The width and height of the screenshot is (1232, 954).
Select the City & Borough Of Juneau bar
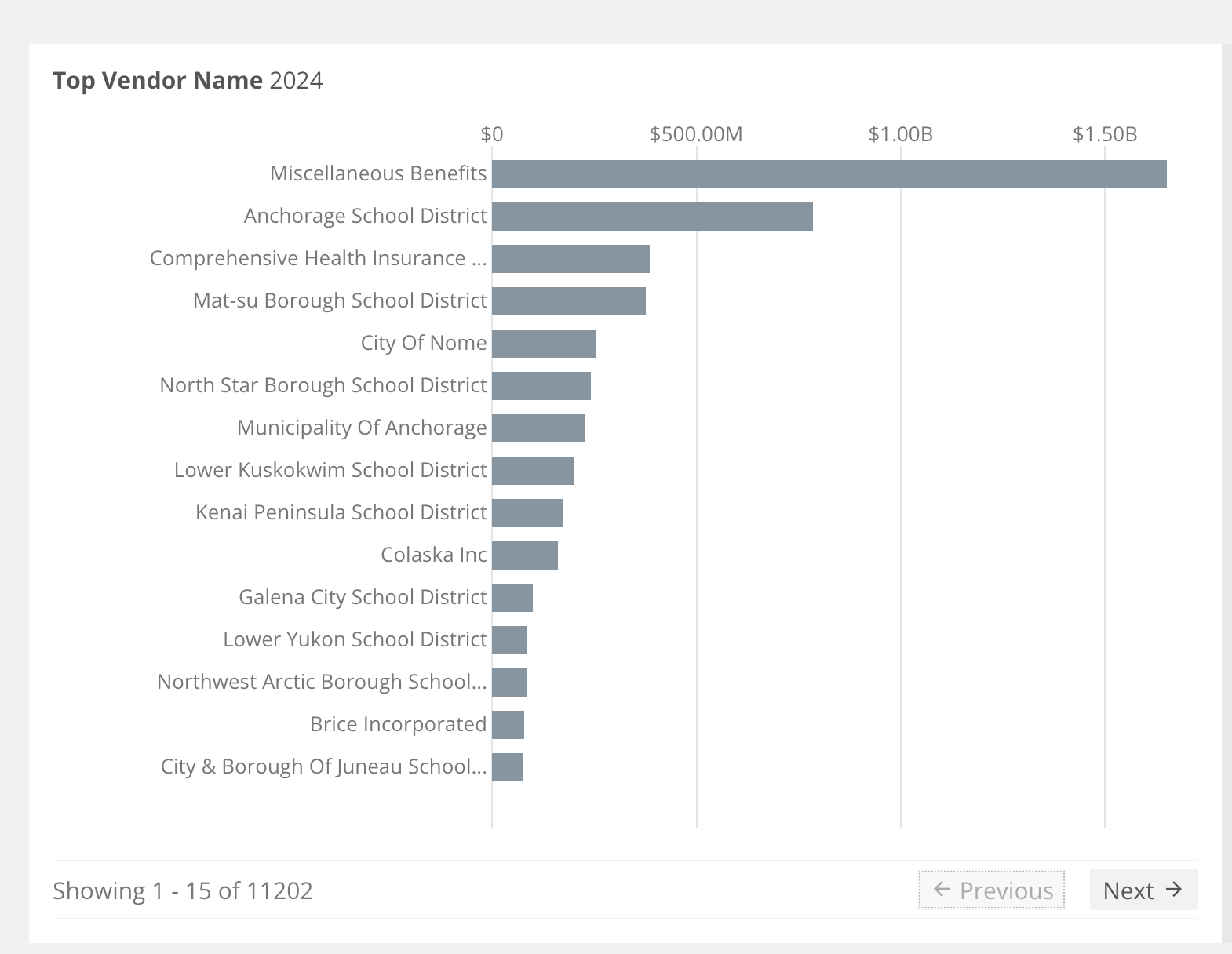[507, 767]
